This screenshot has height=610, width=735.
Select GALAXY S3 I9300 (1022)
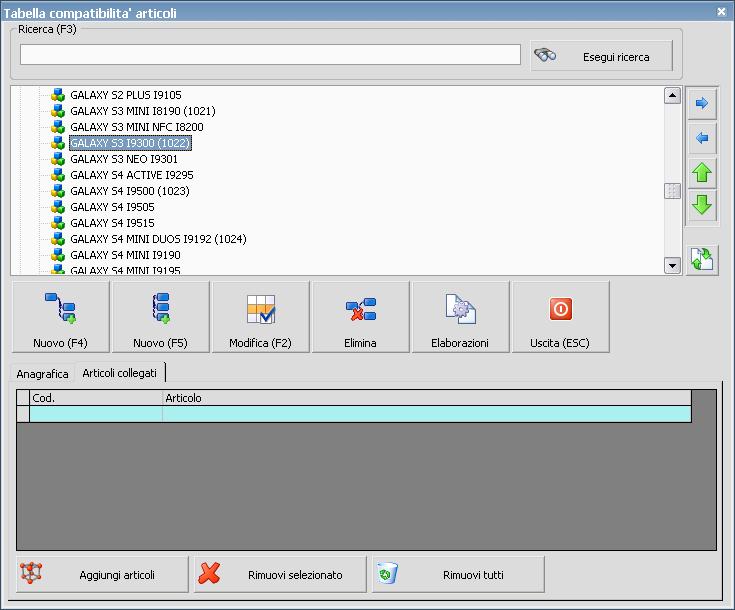[x=130, y=143]
